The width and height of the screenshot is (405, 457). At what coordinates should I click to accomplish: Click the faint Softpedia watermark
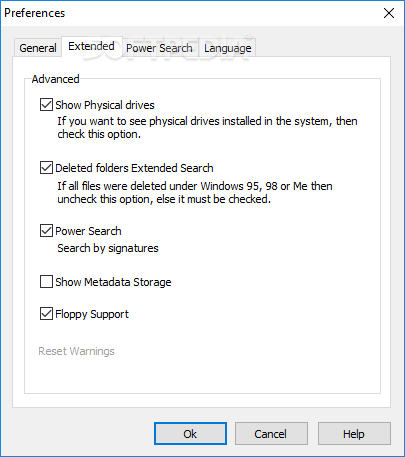point(167,48)
